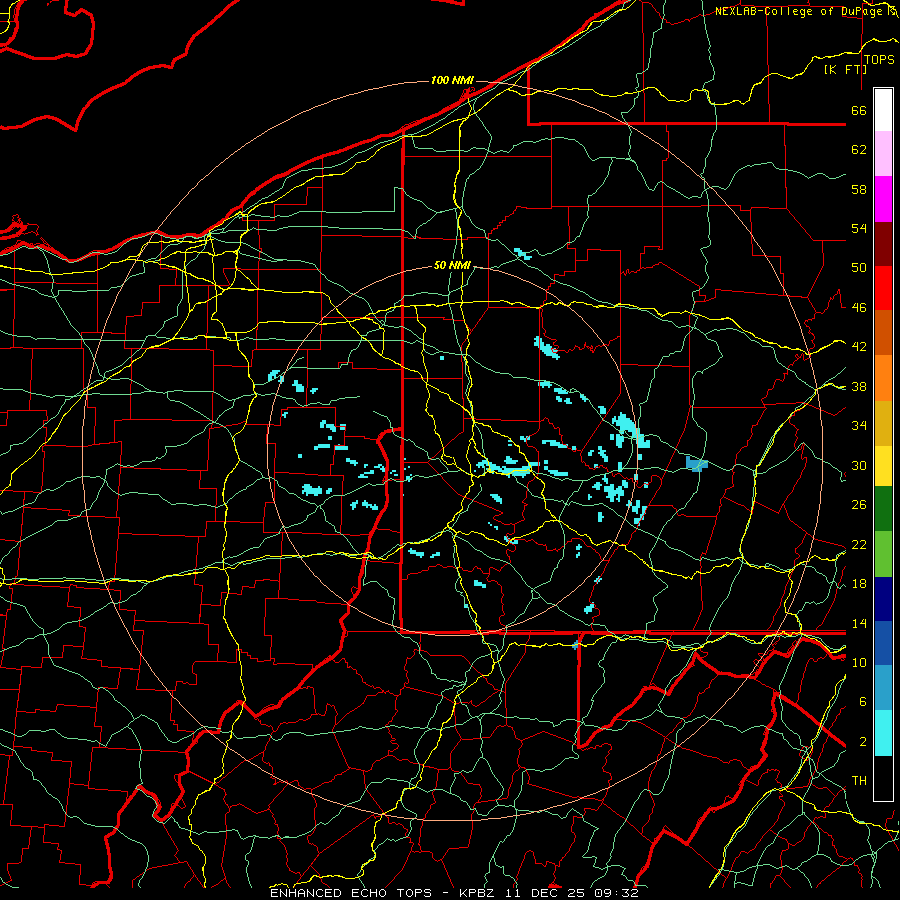Pick the magenta legend color swatch

[x=883, y=199]
